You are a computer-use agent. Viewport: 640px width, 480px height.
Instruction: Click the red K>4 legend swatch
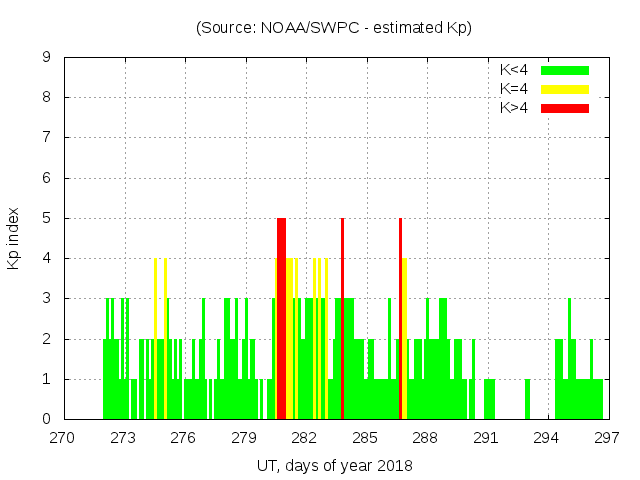click(565, 108)
